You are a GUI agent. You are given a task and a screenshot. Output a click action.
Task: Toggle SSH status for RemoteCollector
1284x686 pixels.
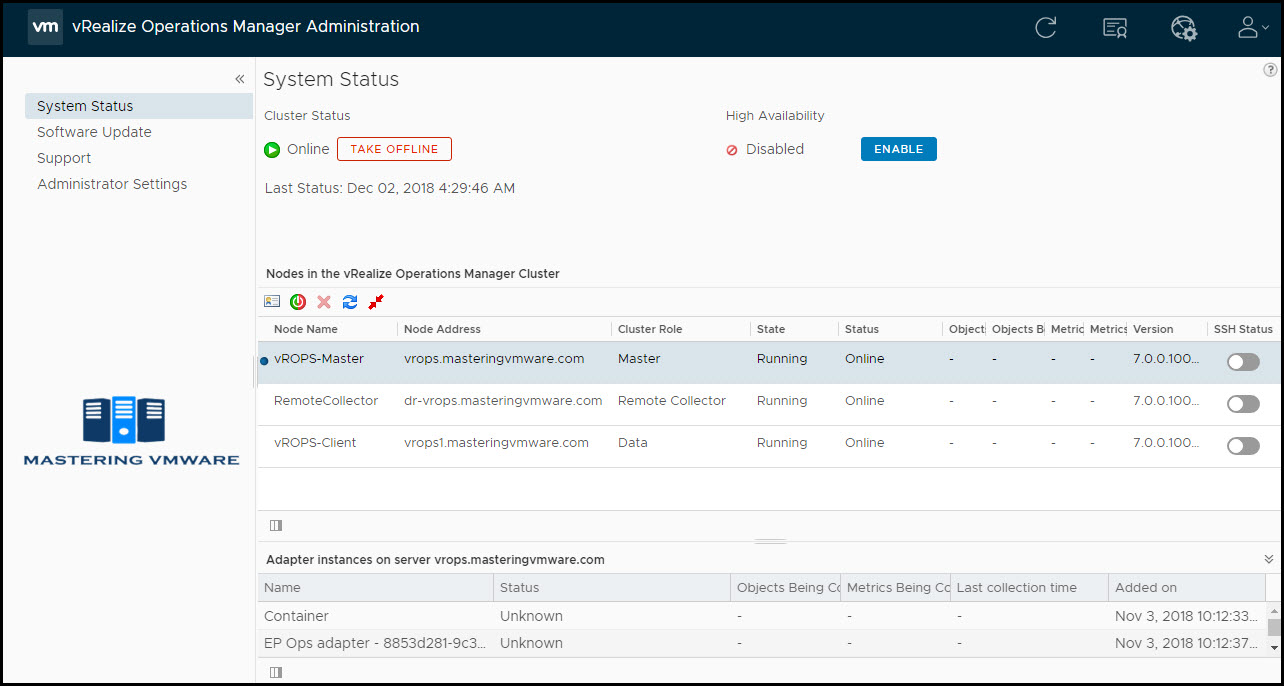1243,404
